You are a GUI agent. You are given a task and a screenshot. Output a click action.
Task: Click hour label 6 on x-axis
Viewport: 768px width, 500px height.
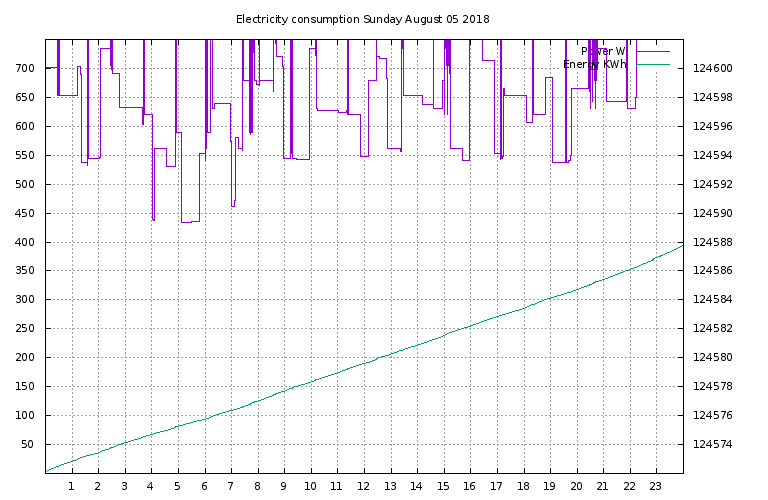pos(204,486)
